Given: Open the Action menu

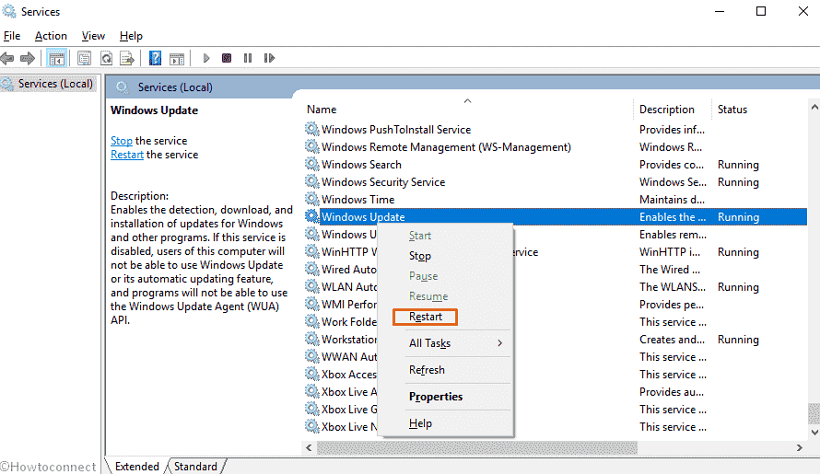Looking at the screenshot, I should tap(51, 36).
